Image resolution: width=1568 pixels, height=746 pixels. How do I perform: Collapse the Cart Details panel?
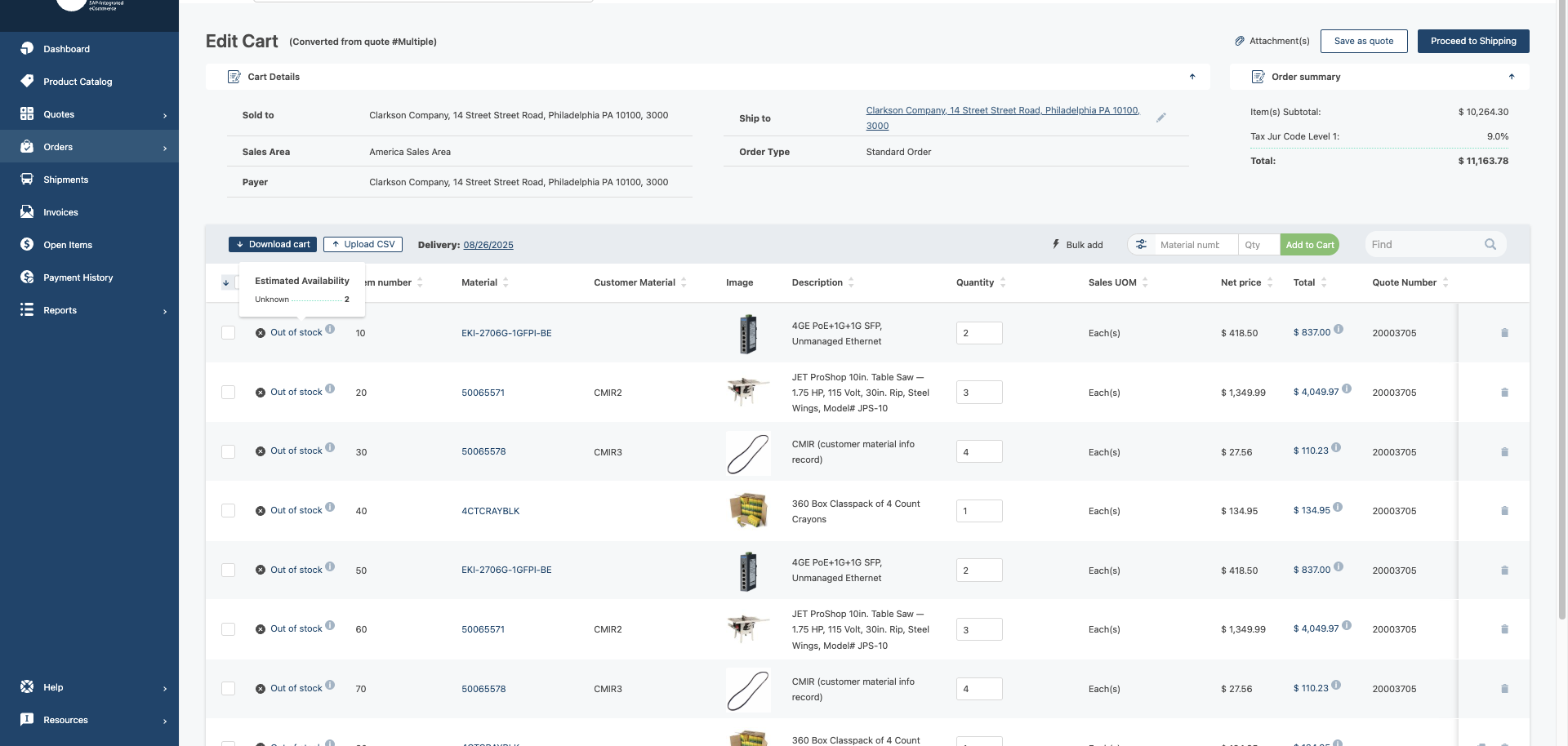click(1192, 77)
